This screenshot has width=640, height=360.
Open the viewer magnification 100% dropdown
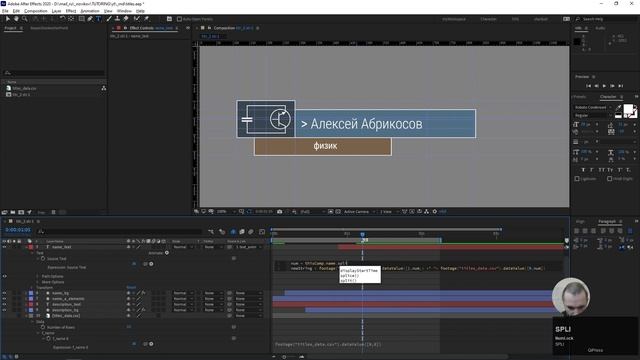227,211
